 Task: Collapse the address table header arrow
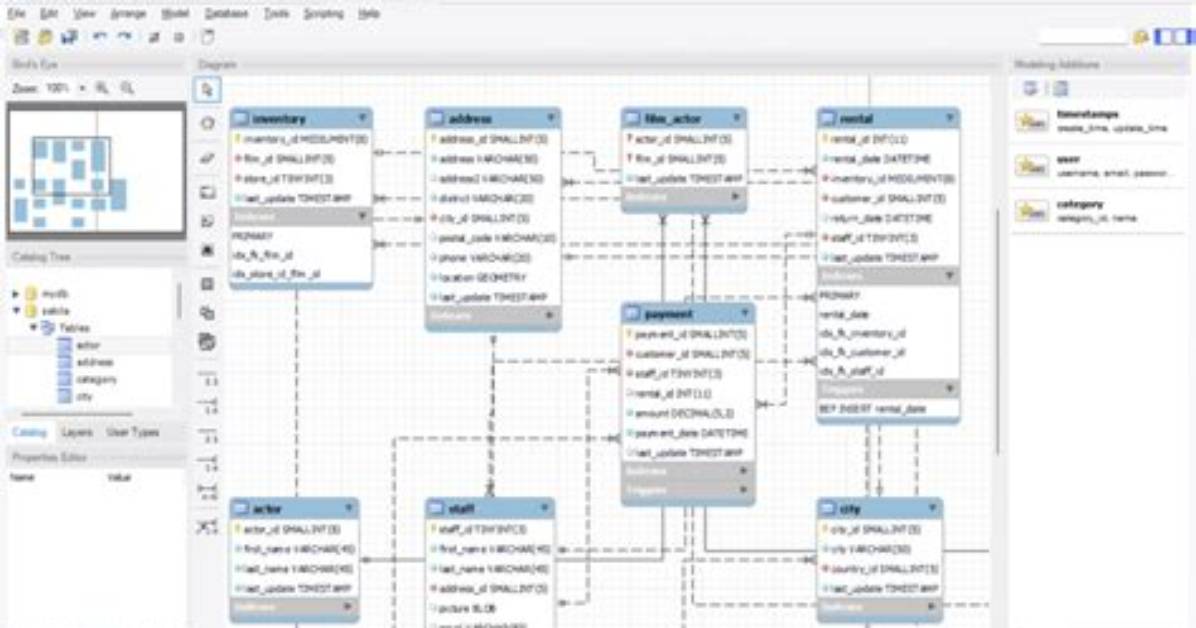coord(551,118)
